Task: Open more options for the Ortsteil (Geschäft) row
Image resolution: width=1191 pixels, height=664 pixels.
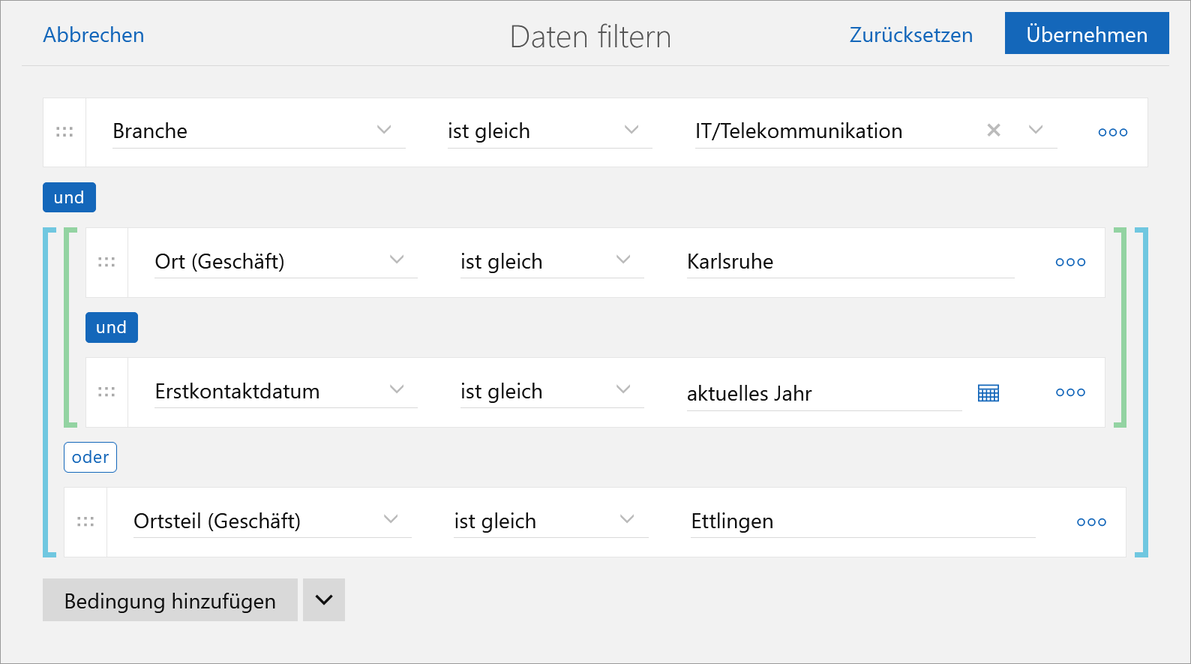Action: [x=1091, y=521]
